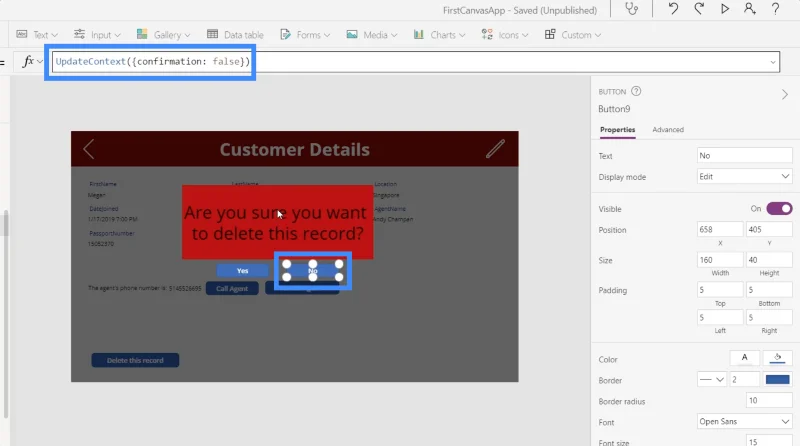
Task: Open the App checker stethoscope icon
Action: click(632, 9)
